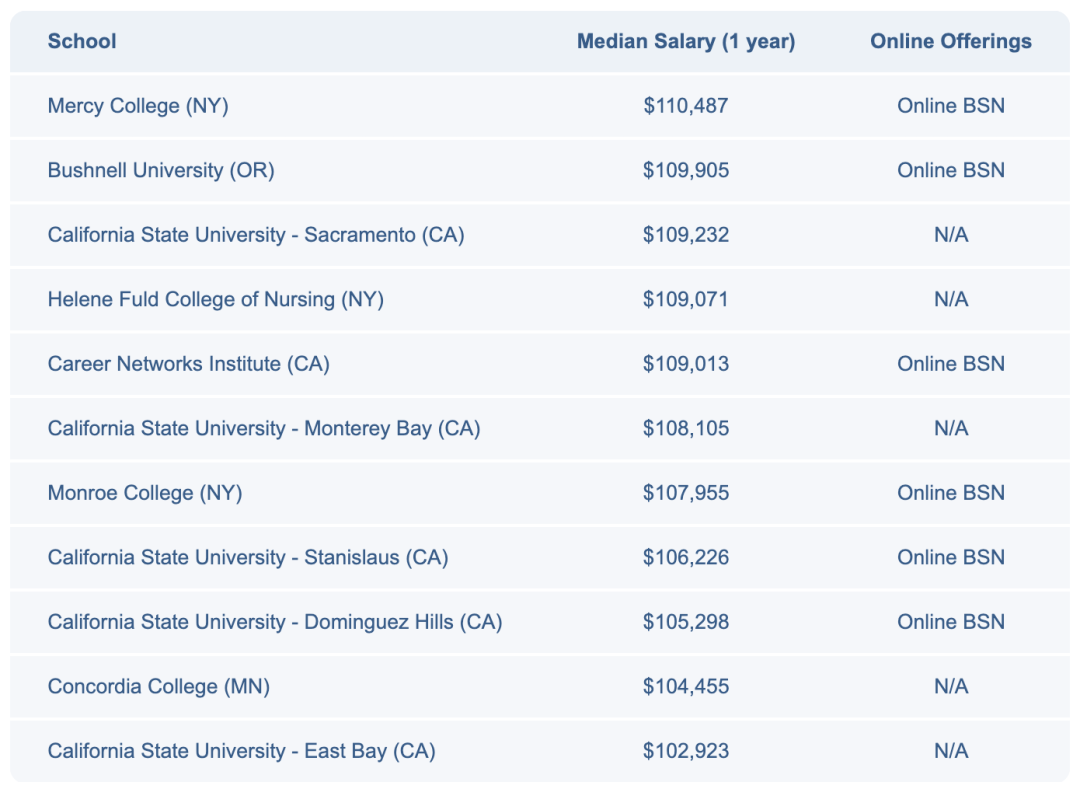Click the Median Salary (1 year) header

pyautogui.click(x=686, y=41)
